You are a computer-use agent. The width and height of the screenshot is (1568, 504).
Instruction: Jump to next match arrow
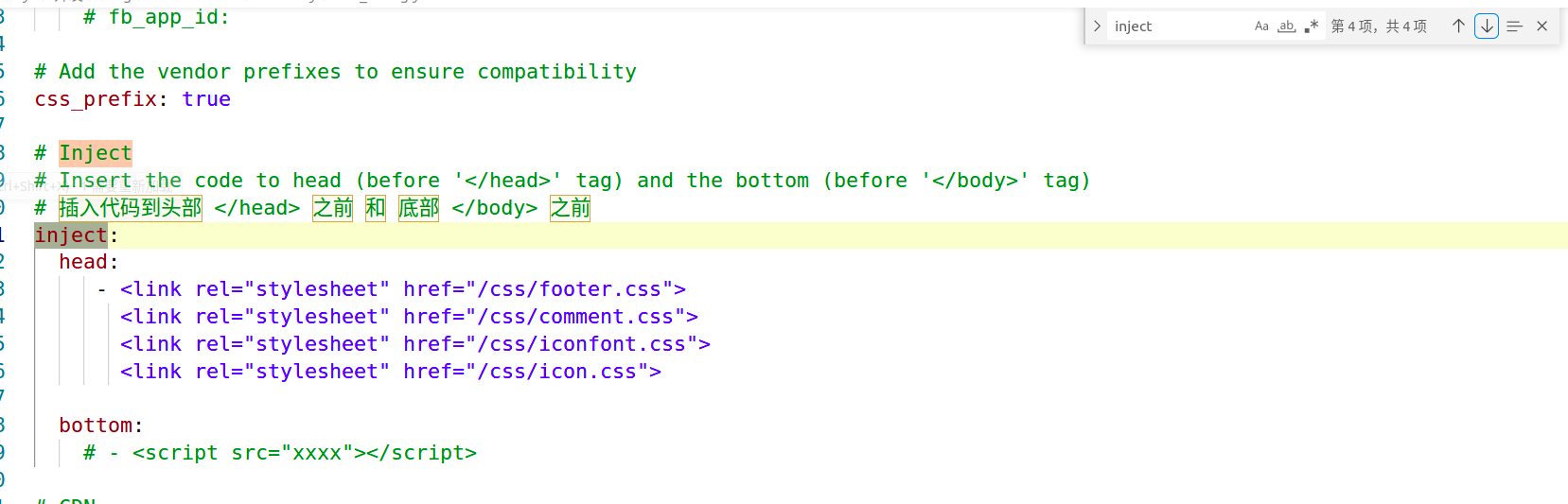1487,26
